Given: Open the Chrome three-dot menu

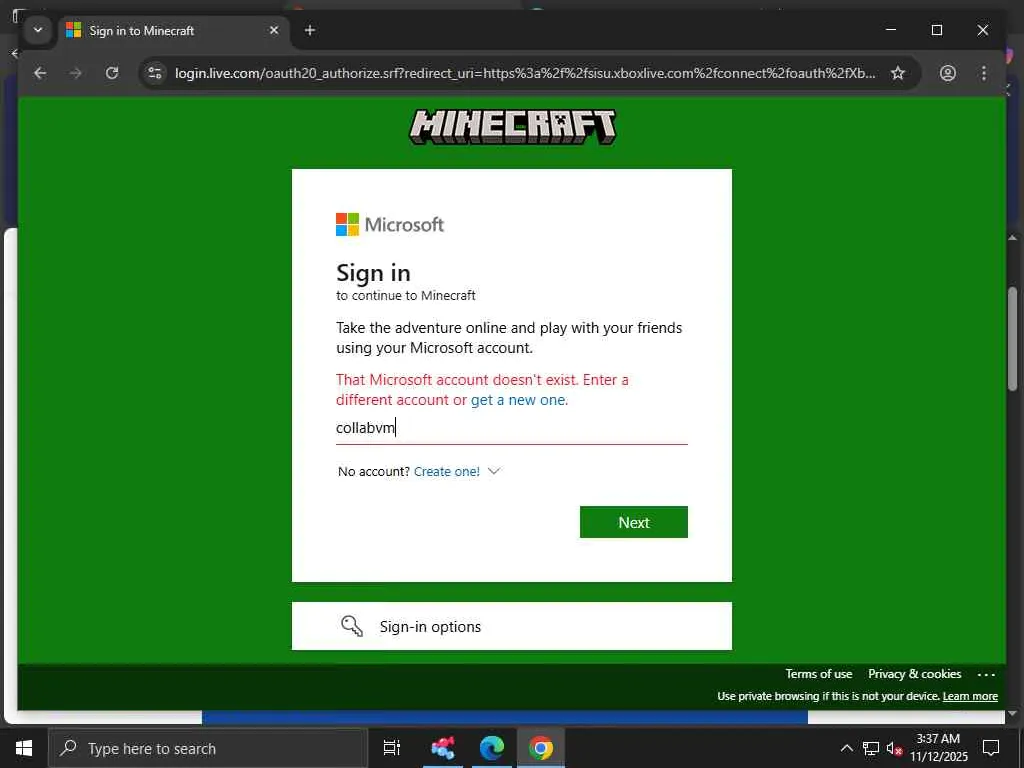Looking at the screenshot, I should 984,73.
